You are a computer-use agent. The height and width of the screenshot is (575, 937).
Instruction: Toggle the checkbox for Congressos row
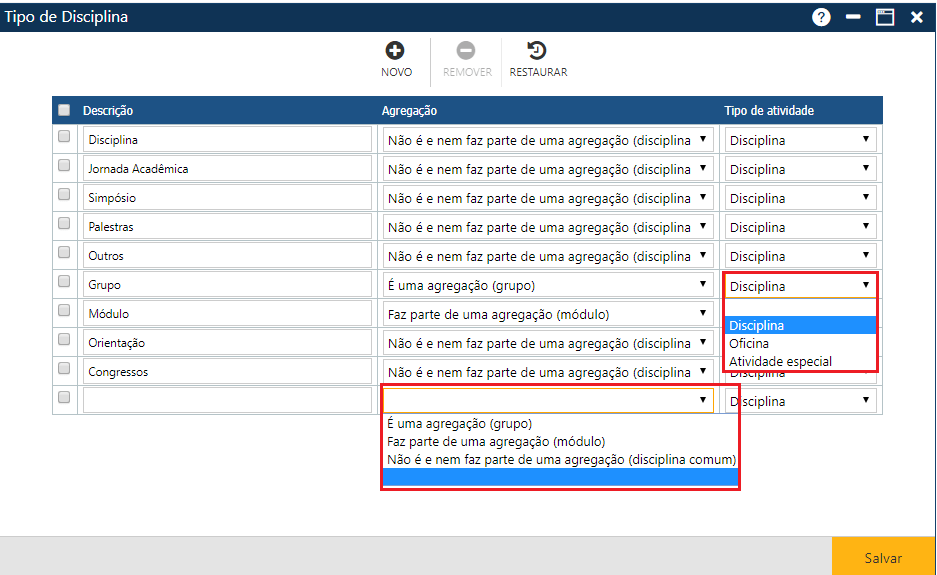coord(64,368)
